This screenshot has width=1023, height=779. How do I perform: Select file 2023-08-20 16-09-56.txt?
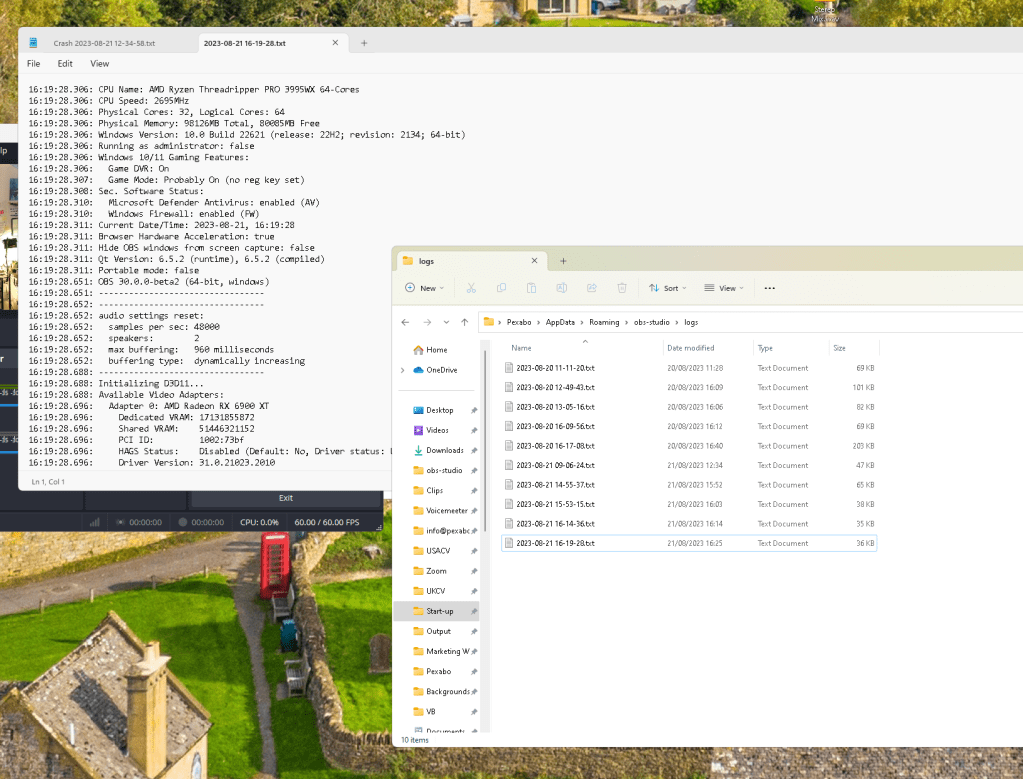click(689, 427)
